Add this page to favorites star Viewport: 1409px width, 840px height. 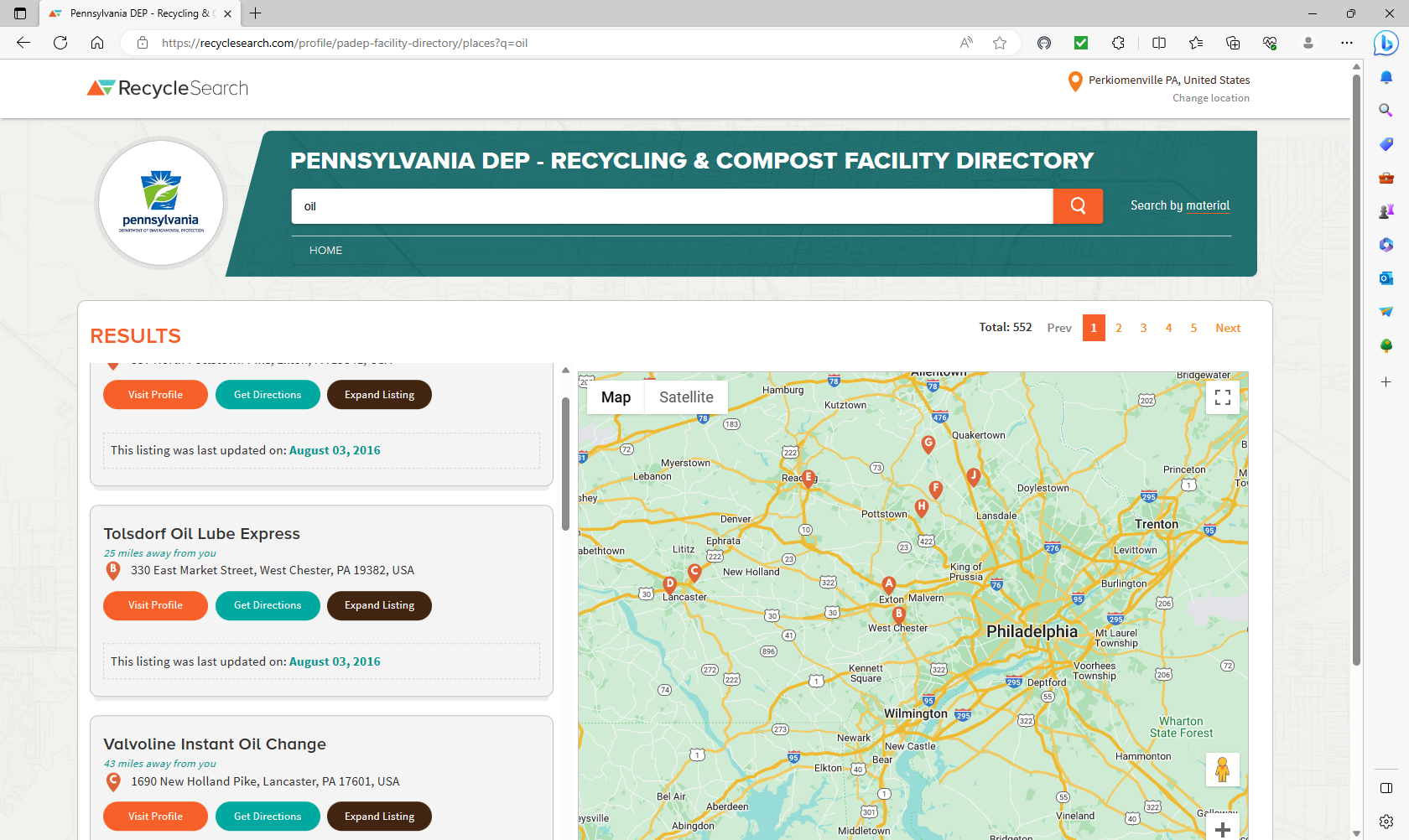tap(1000, 43)
